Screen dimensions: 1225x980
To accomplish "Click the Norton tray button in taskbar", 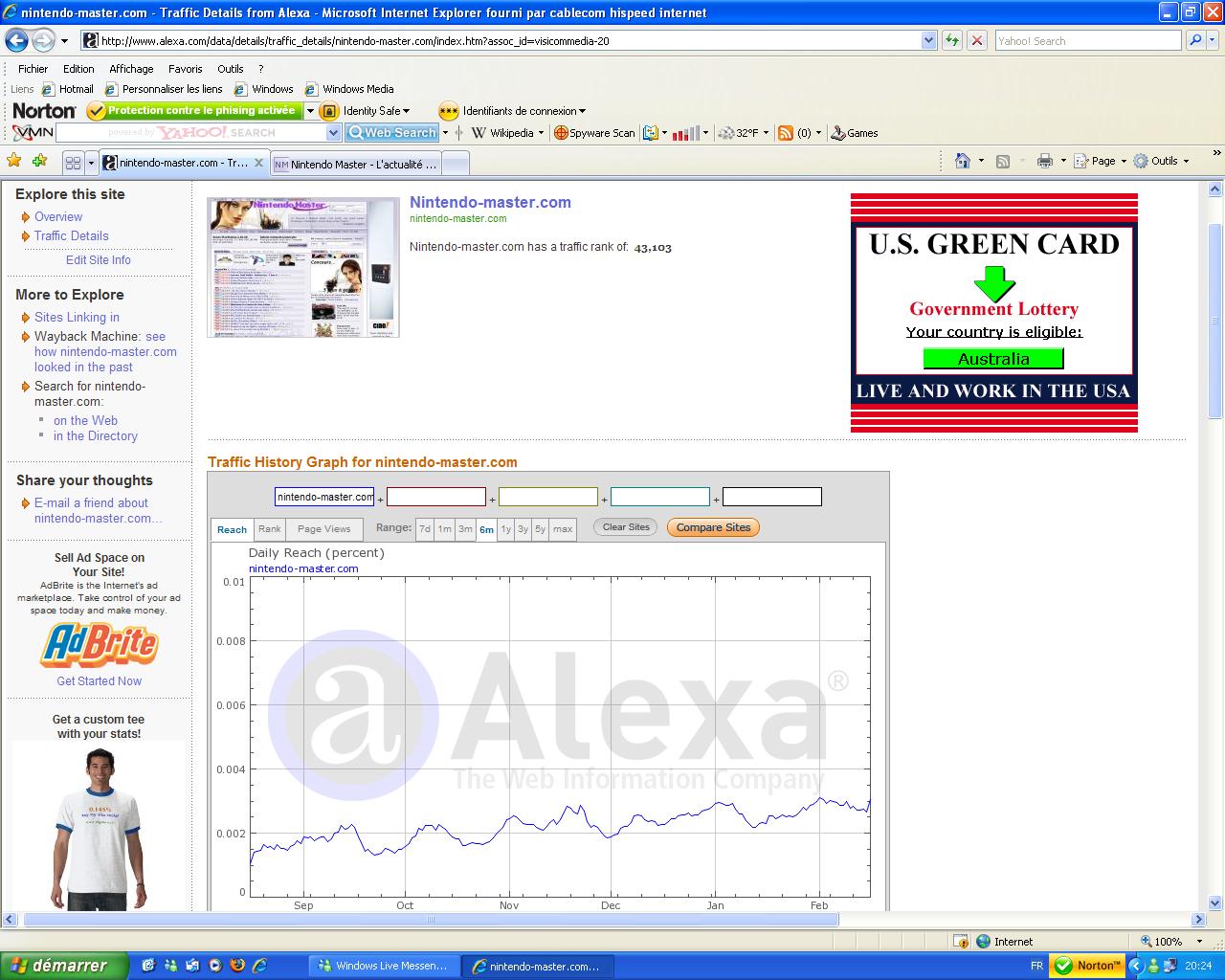I will (1088, 966).
